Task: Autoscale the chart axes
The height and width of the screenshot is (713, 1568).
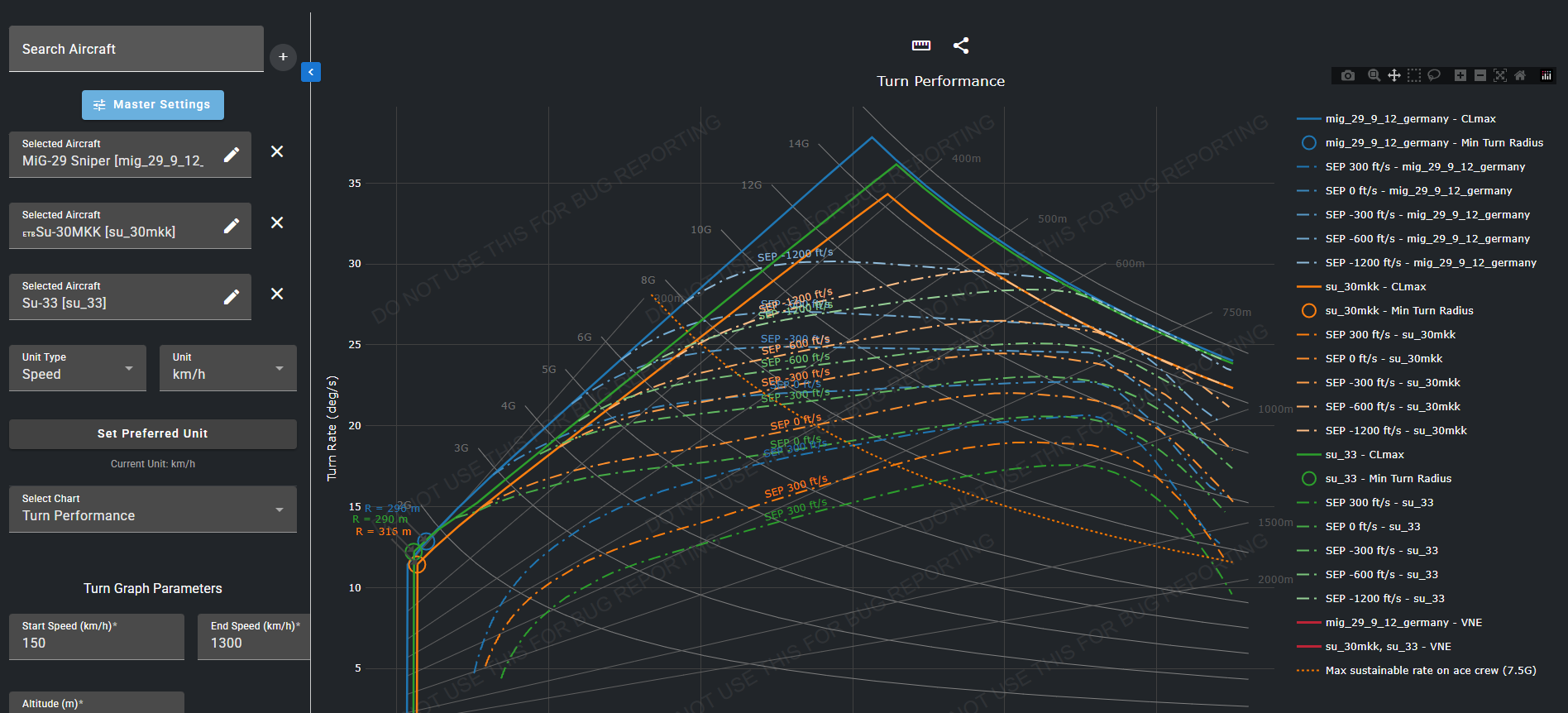Action: point(1500,75)
